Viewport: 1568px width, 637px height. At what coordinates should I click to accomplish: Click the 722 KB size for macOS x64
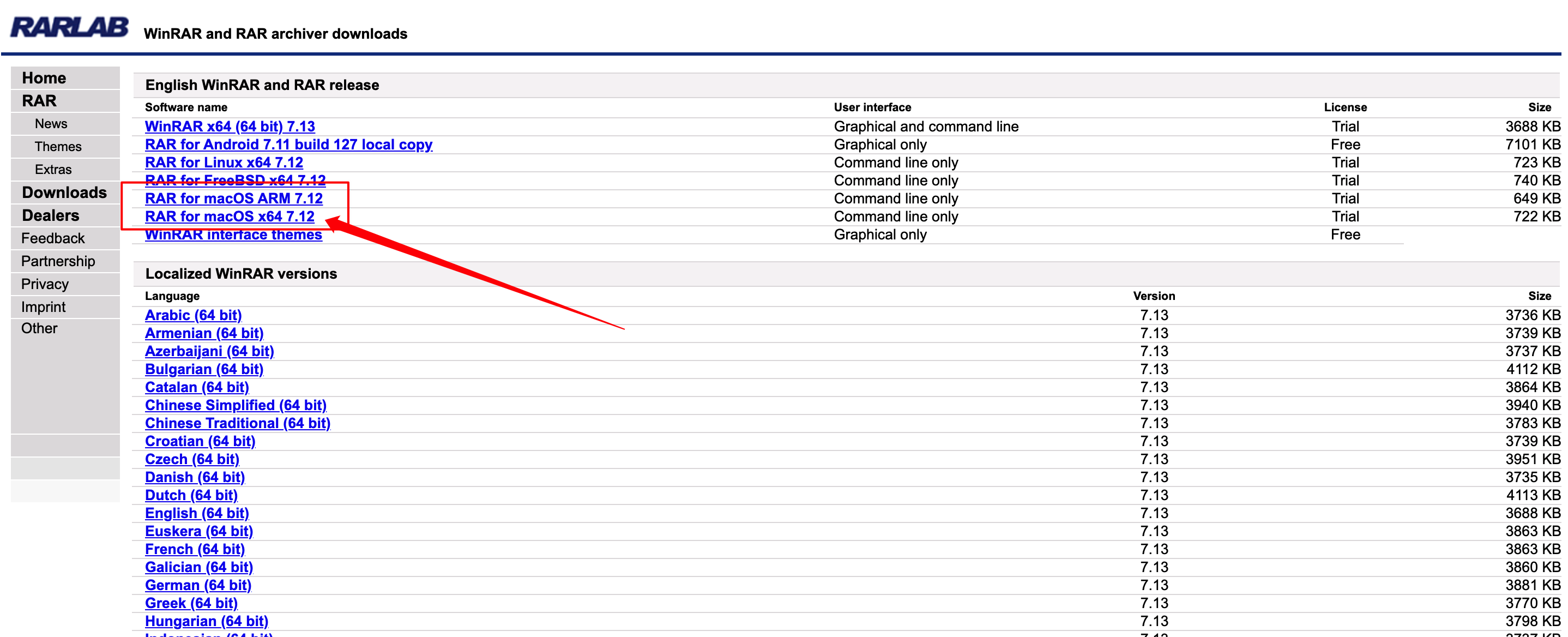click(1536, 217)
